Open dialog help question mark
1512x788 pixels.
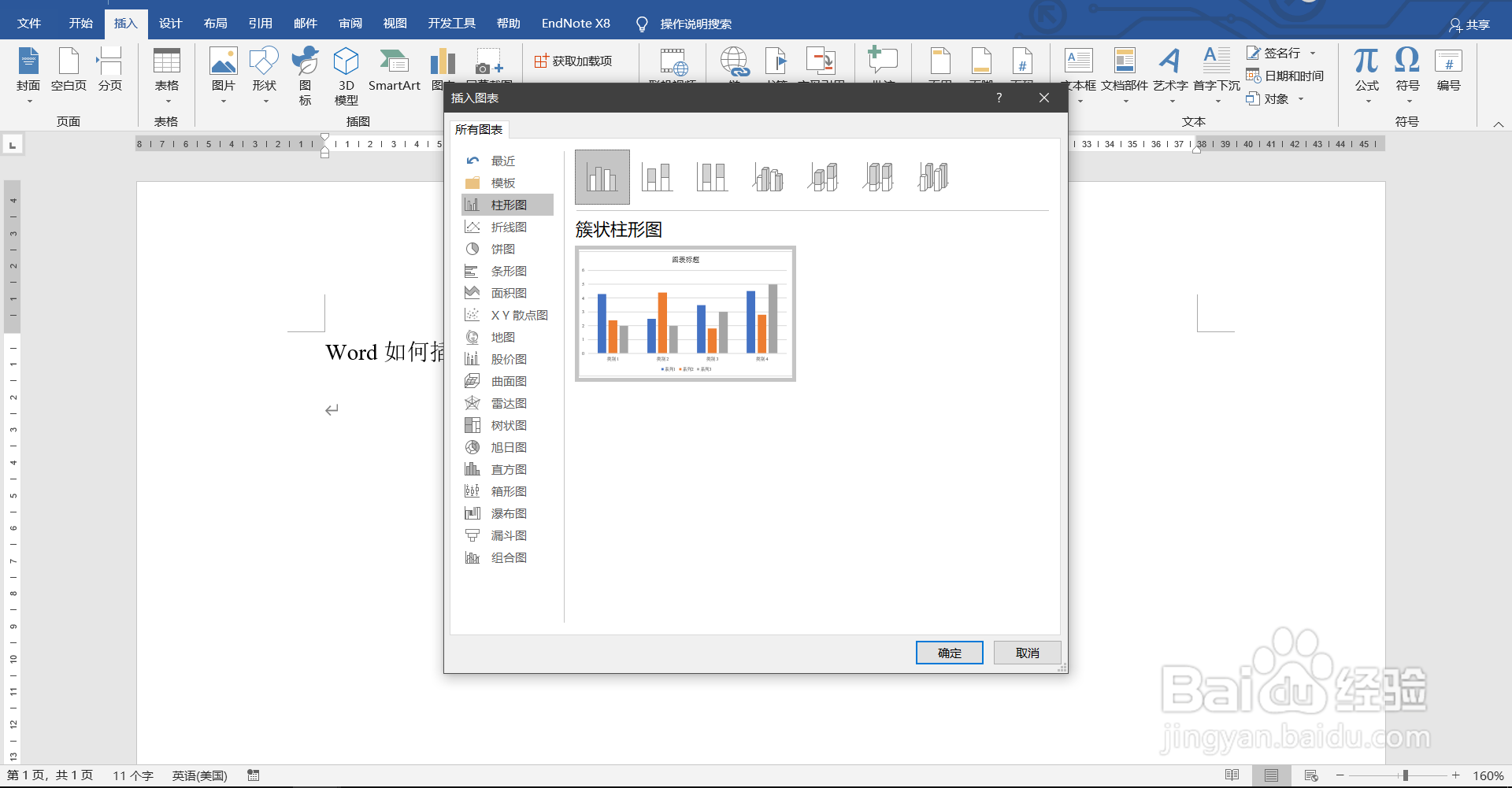[x=999, y=98]
